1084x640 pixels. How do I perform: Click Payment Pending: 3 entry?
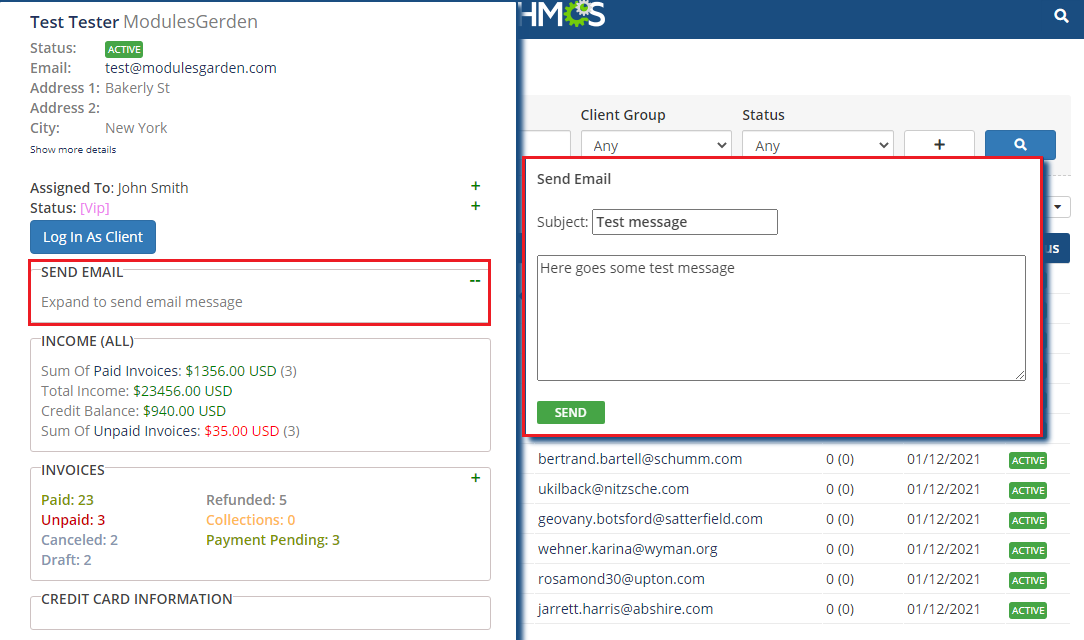pyautogui.click(x=272, y=540)
